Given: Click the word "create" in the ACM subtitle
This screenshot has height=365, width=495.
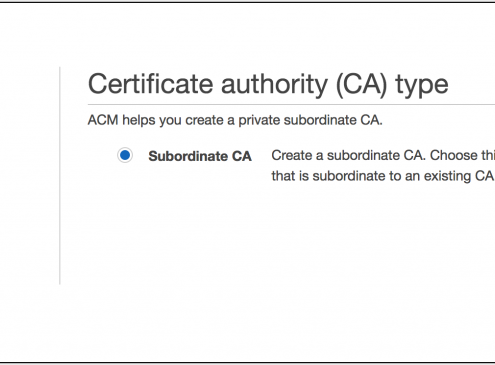Looking at the screenshot, I should (x=204, y=120).
